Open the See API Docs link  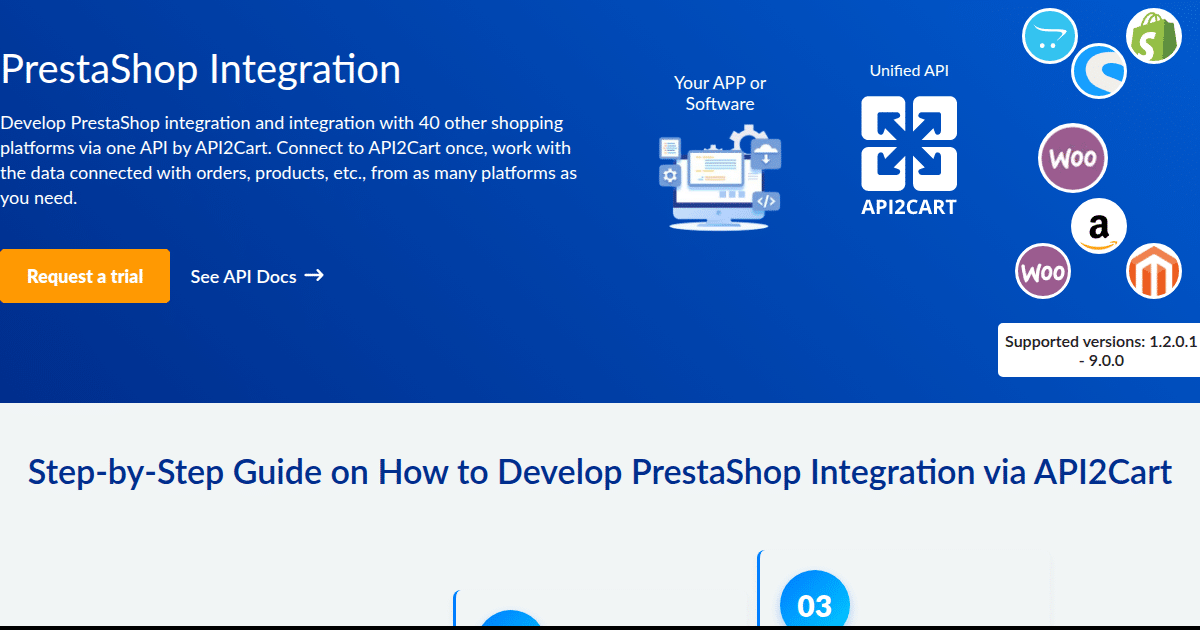257,277
